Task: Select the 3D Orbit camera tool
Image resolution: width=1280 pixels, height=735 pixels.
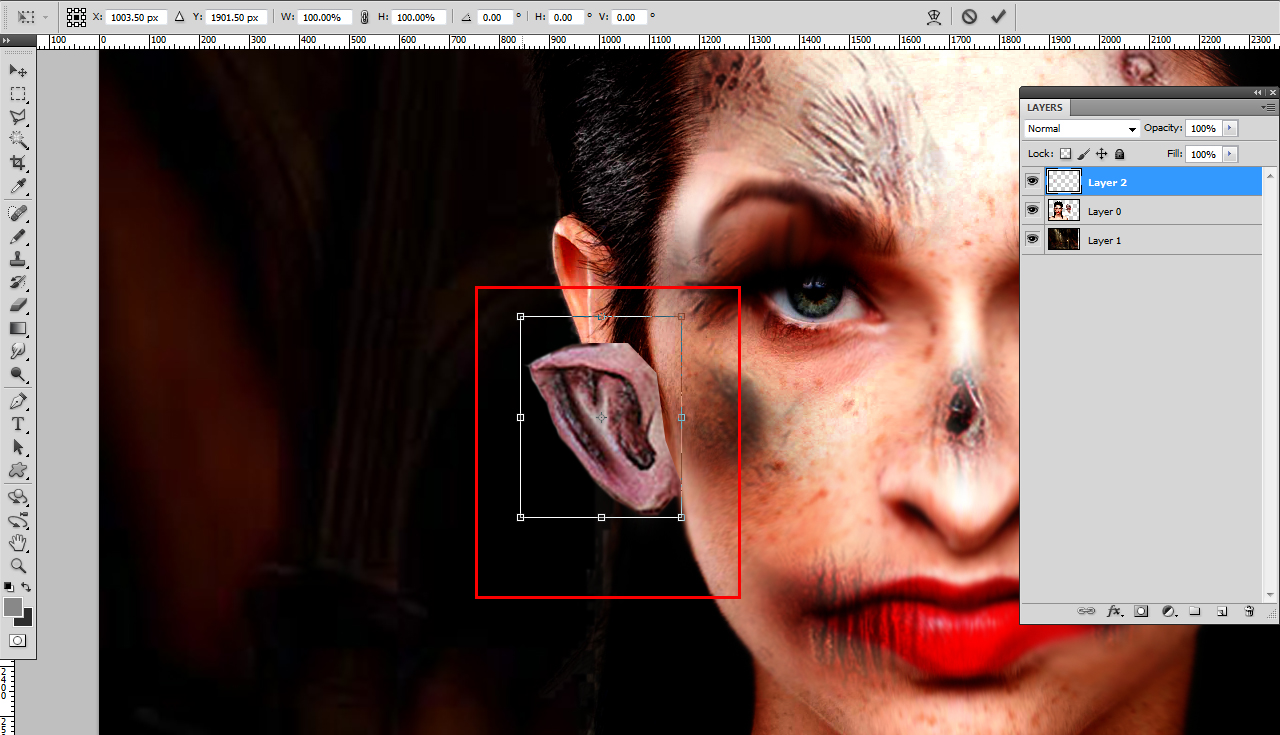Action: (18, 520)
